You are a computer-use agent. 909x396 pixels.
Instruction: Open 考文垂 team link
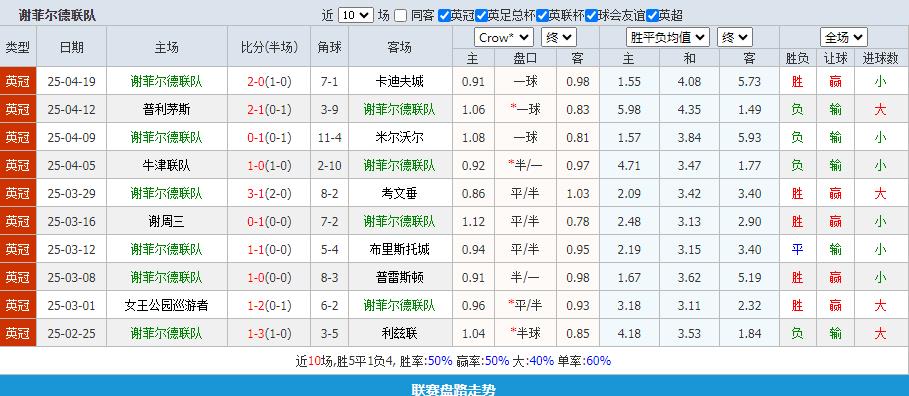coord(399,193)
